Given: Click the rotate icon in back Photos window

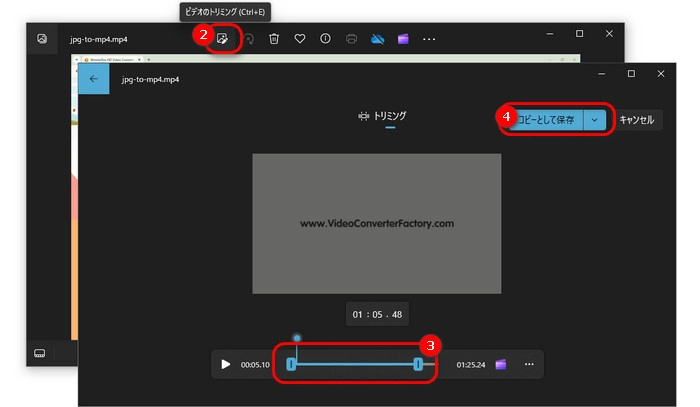Looking at the screenshot, I should pyautogui.click(x=249, y=39).
